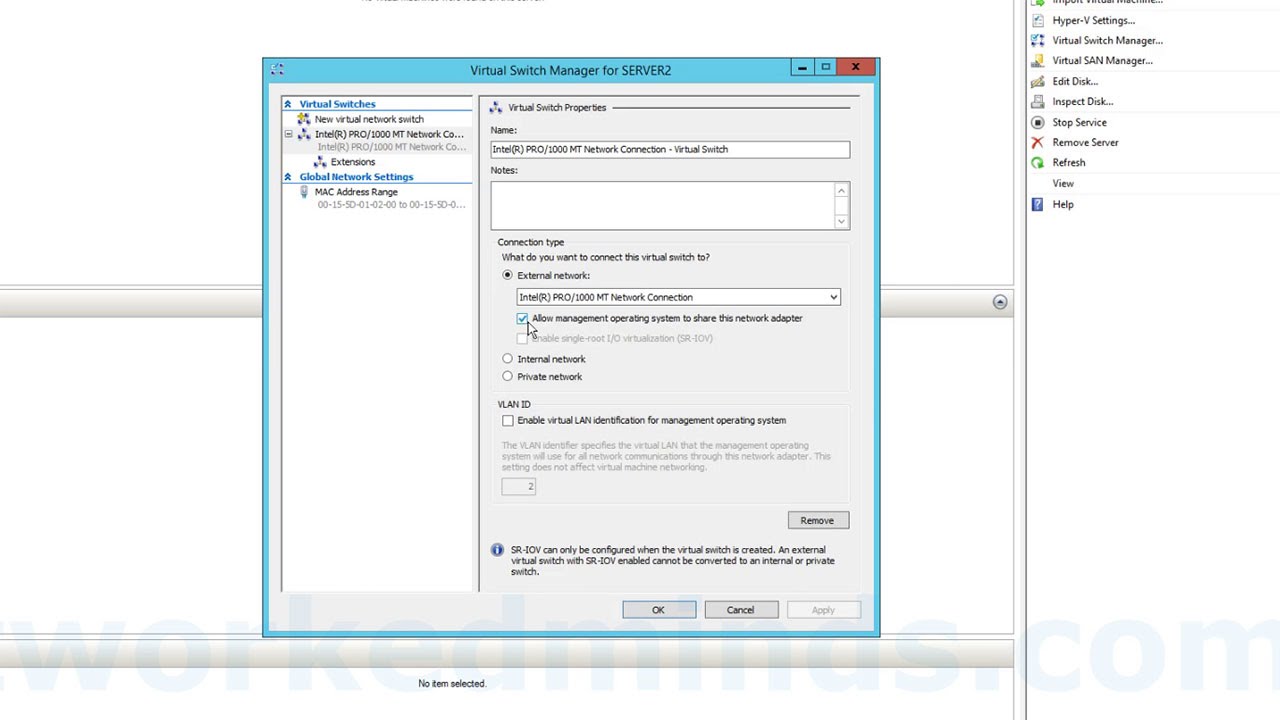Click the Hyper-V Settings icon in Actions pane
The image size is (1280, 720).
coord(1037,20)
